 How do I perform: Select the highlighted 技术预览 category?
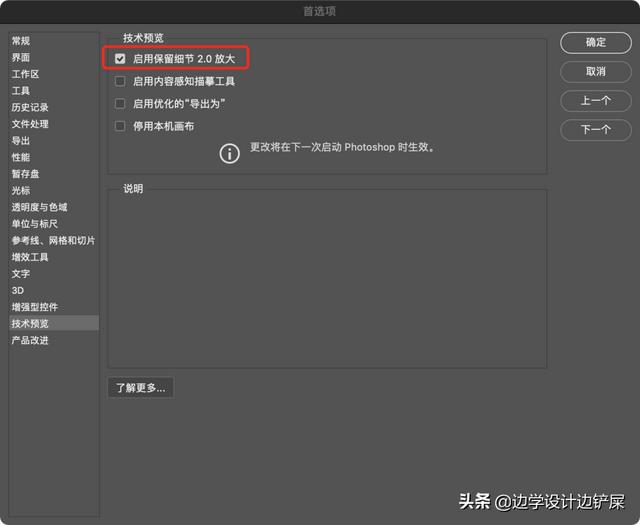[x=54, y=323]
